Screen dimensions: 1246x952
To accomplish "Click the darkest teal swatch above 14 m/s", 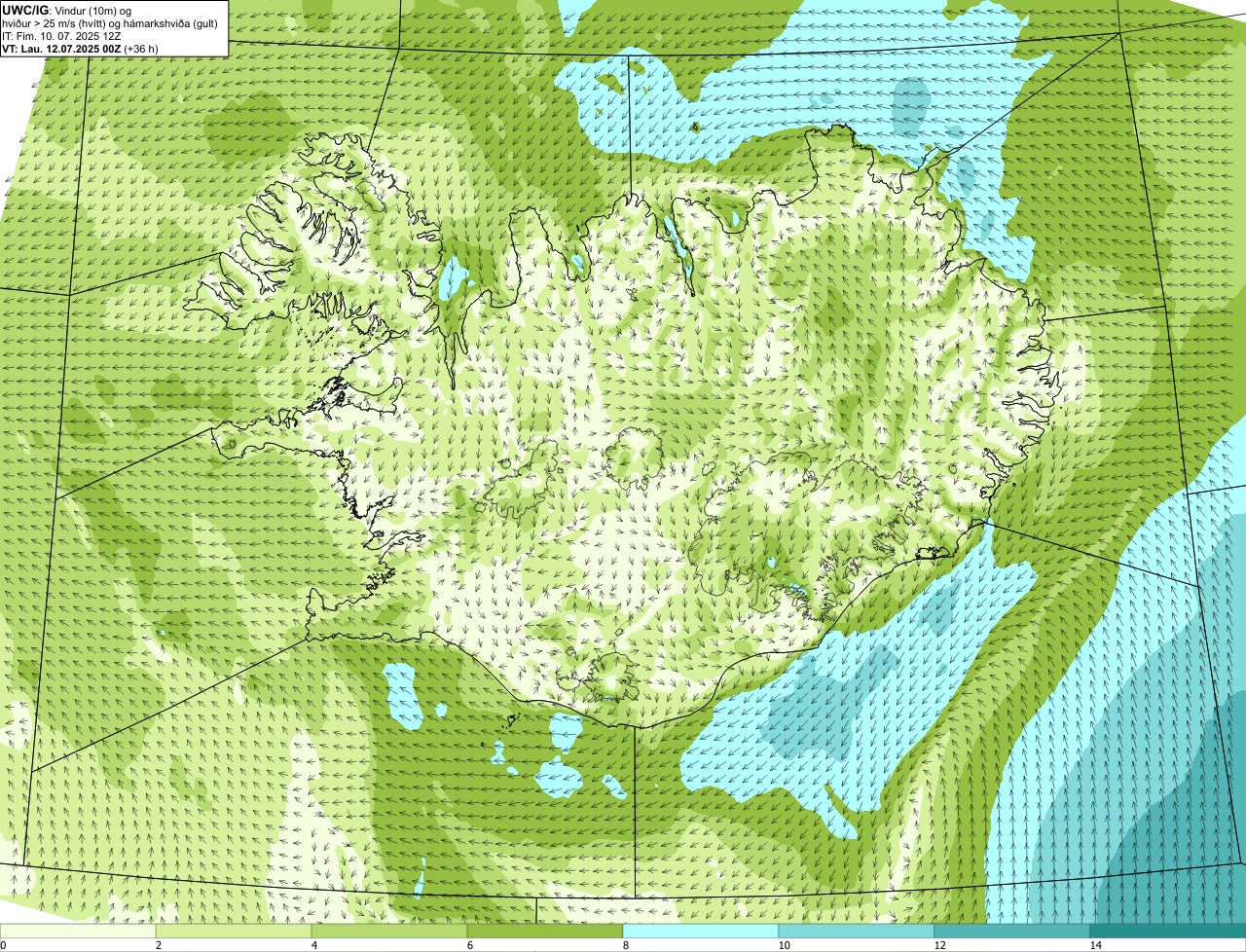I will click(1168, 931).
